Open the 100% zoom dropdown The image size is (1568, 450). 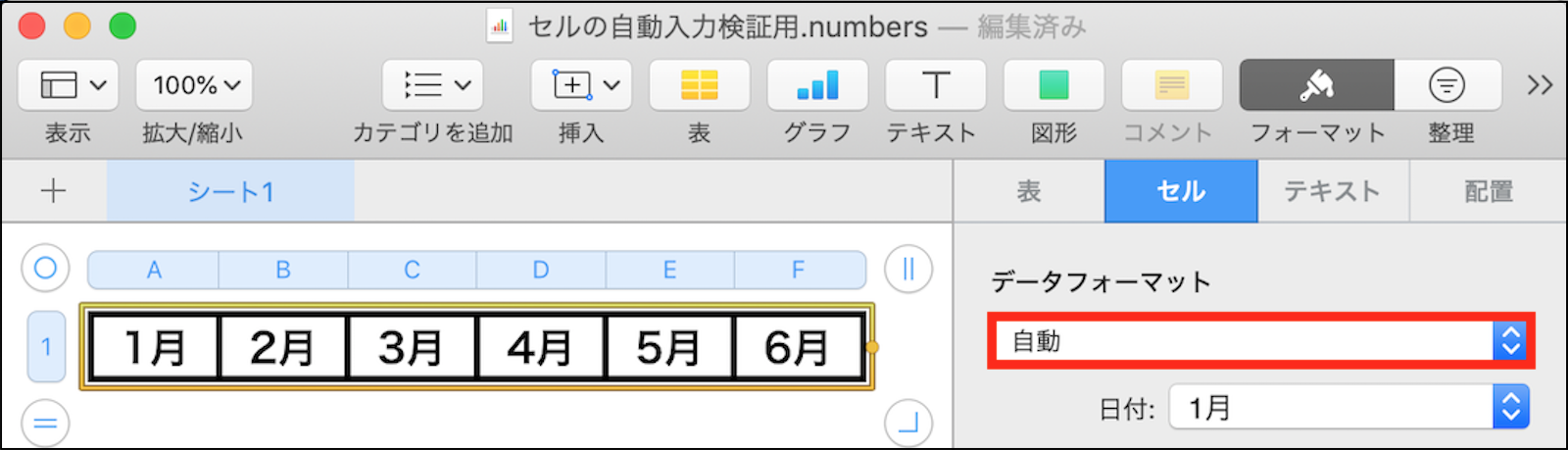[x=194, y=86]
